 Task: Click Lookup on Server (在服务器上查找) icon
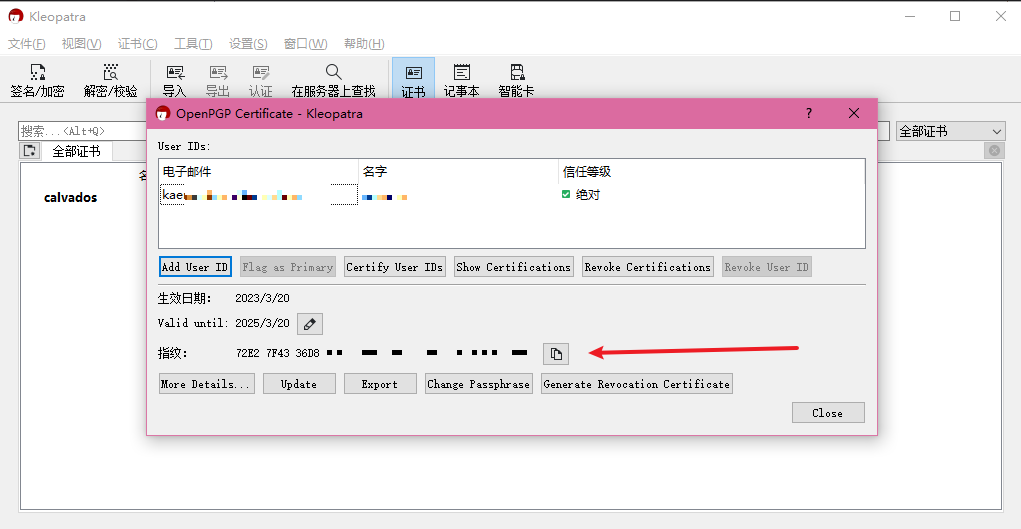[333, 81]
